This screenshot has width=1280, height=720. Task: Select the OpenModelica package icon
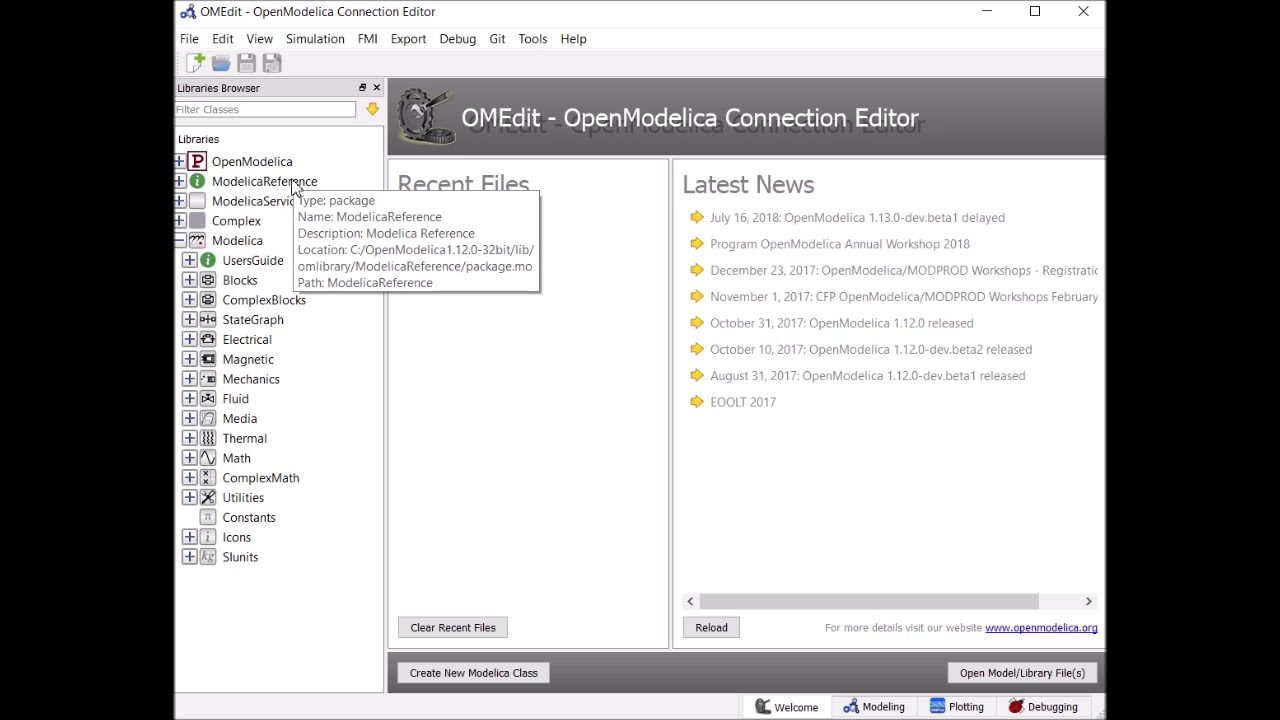(x=197, y=161)
